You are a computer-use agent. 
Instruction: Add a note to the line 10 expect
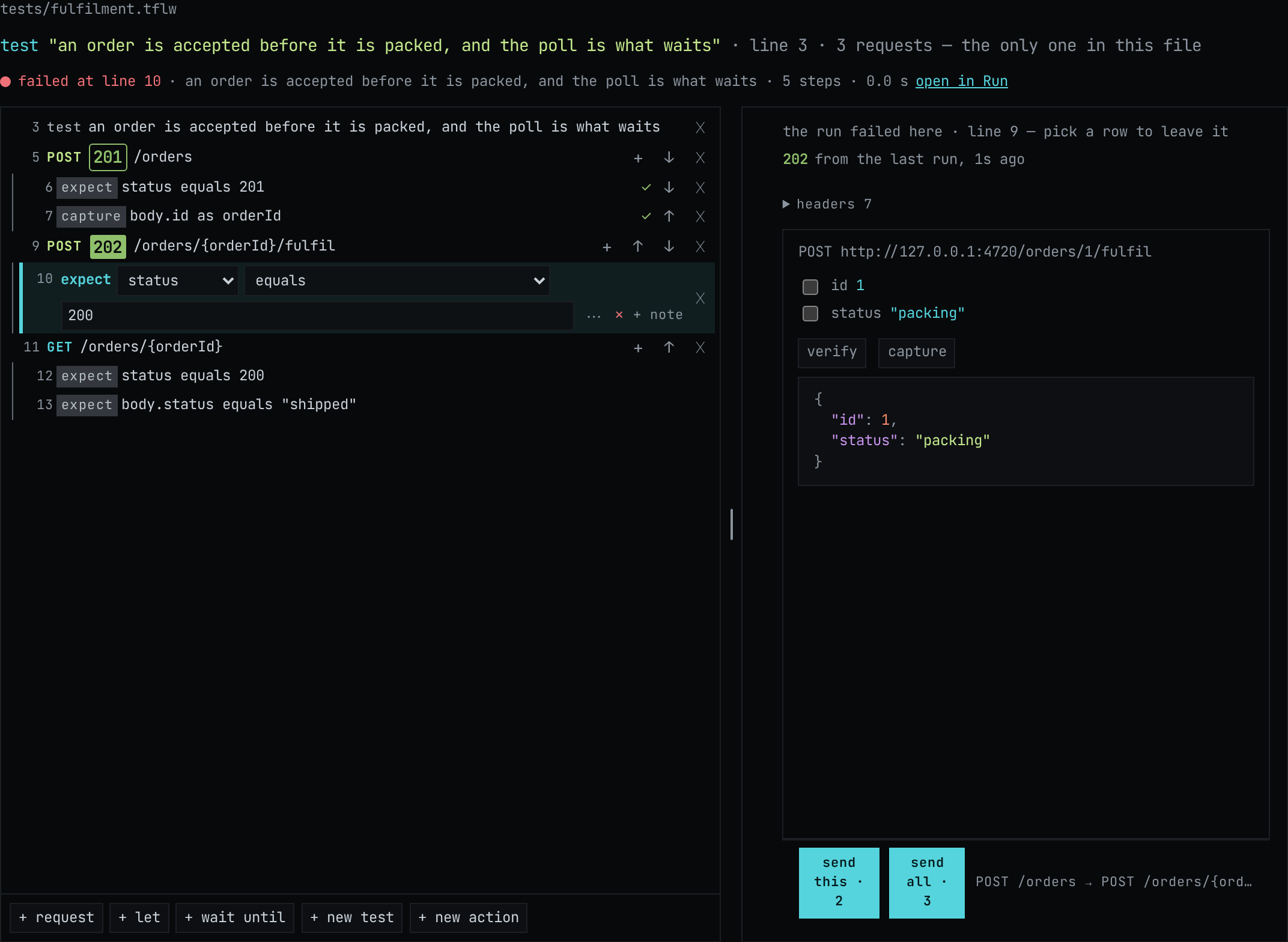click(x=658, y=315)
